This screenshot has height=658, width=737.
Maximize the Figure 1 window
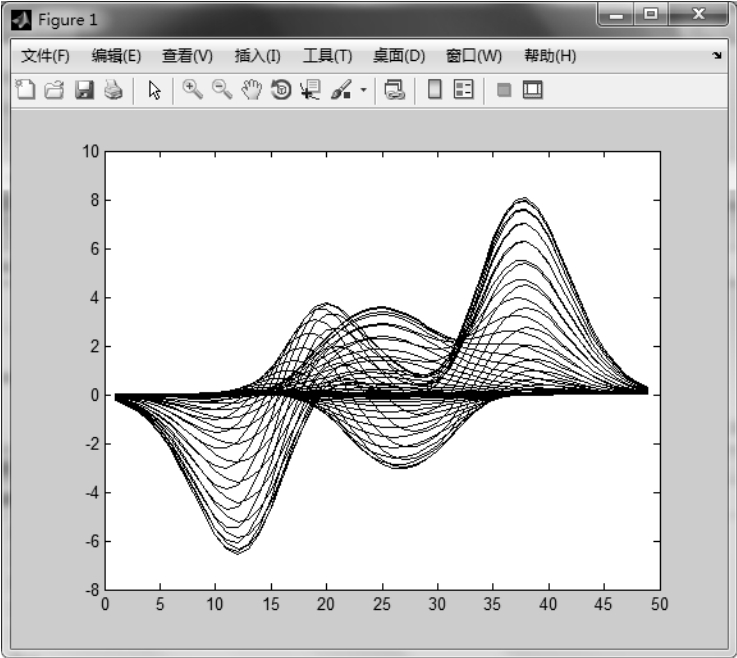651,15
